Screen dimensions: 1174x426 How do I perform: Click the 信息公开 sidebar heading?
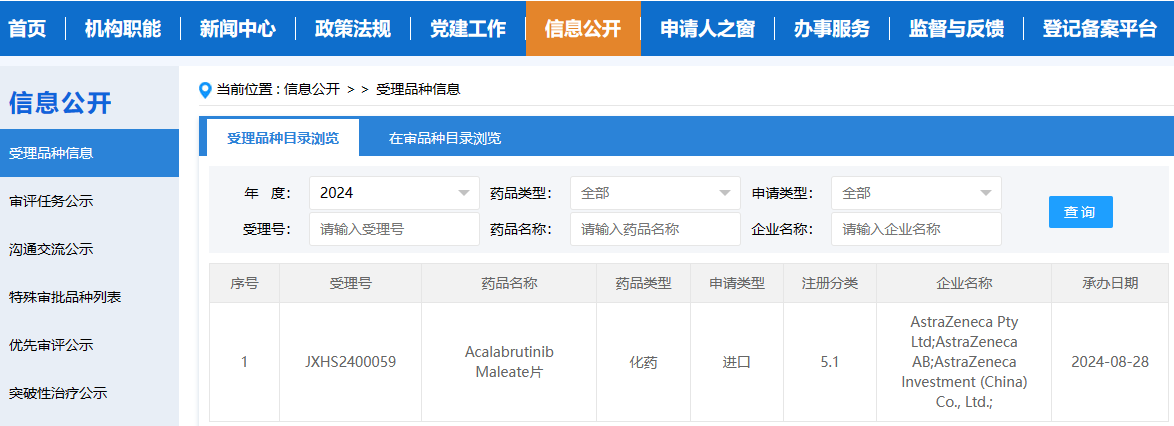(x=60, y=103)
